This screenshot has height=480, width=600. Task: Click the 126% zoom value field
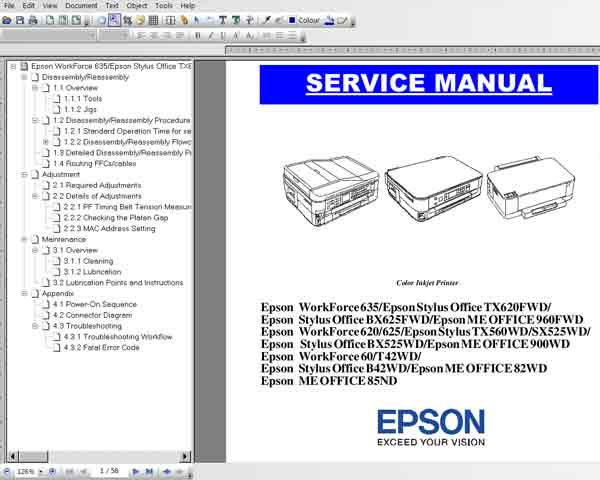click(25, 472)
